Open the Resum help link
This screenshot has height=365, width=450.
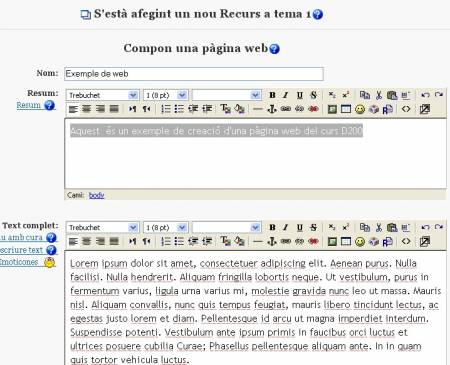pyautogui.click(x=36, y=105)
